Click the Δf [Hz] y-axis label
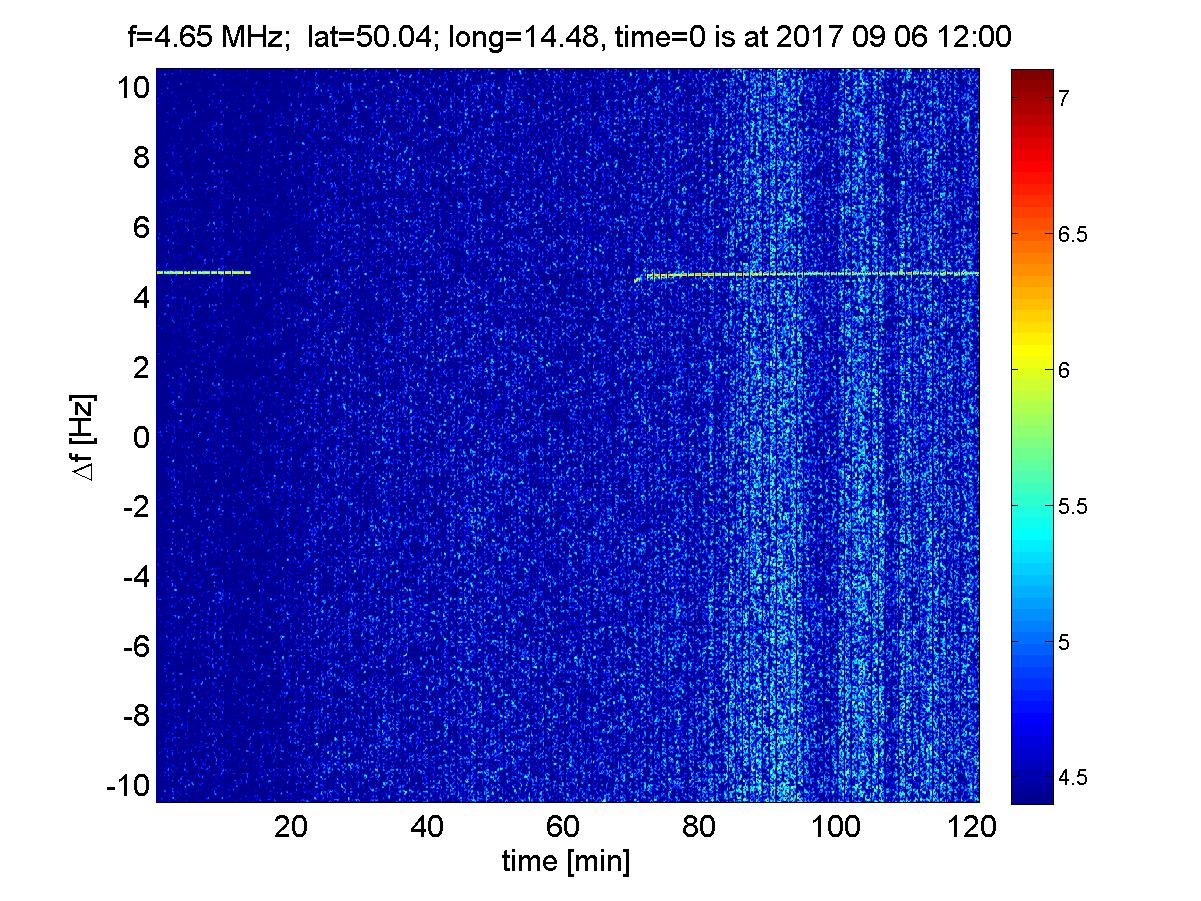This screenshot has height=901, width=1201. [x=87, y=437]
